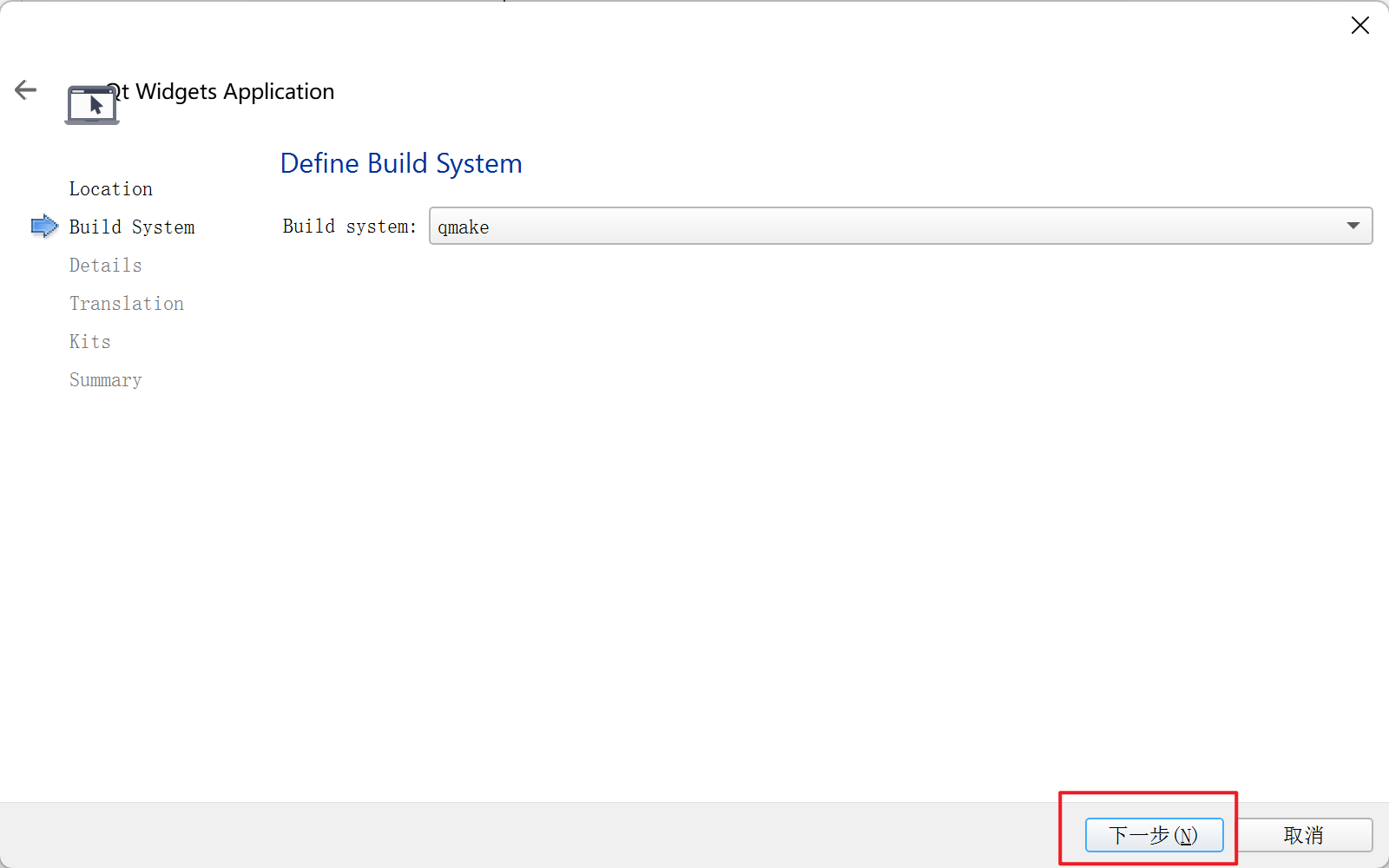Click the Qt Widgets Application title text

[221, 92]
